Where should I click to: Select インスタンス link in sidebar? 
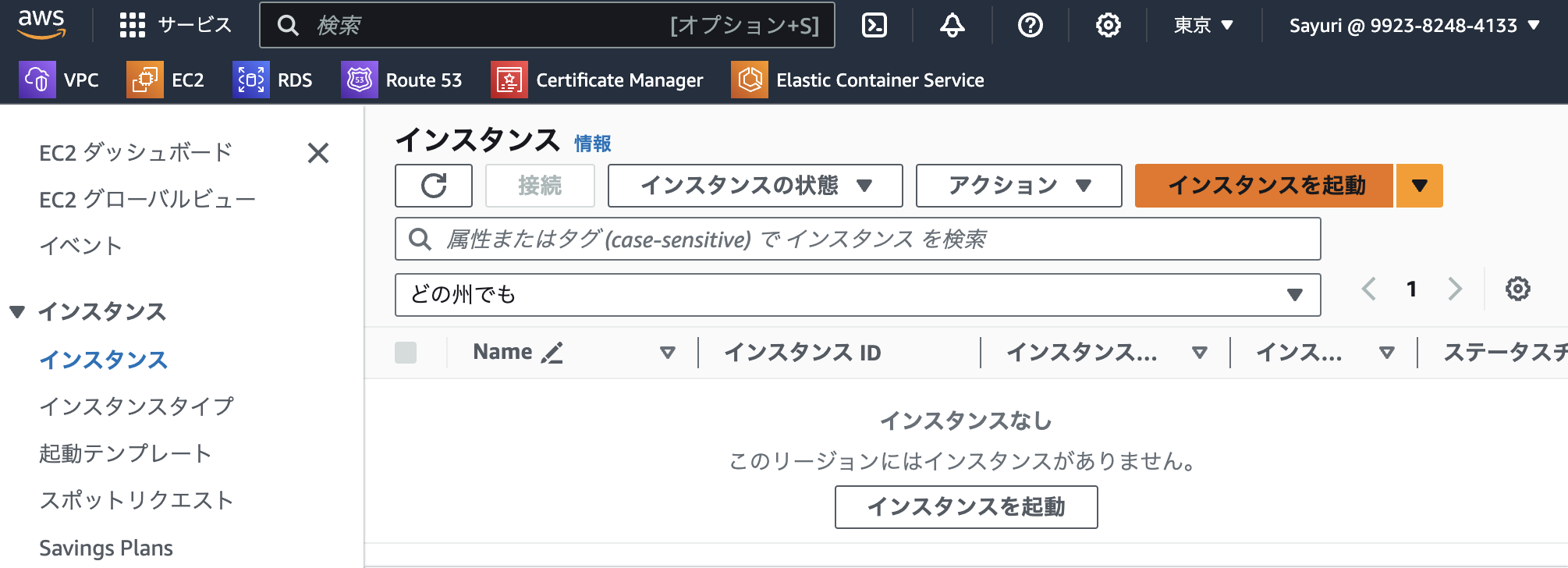click(x=104, y=360)
